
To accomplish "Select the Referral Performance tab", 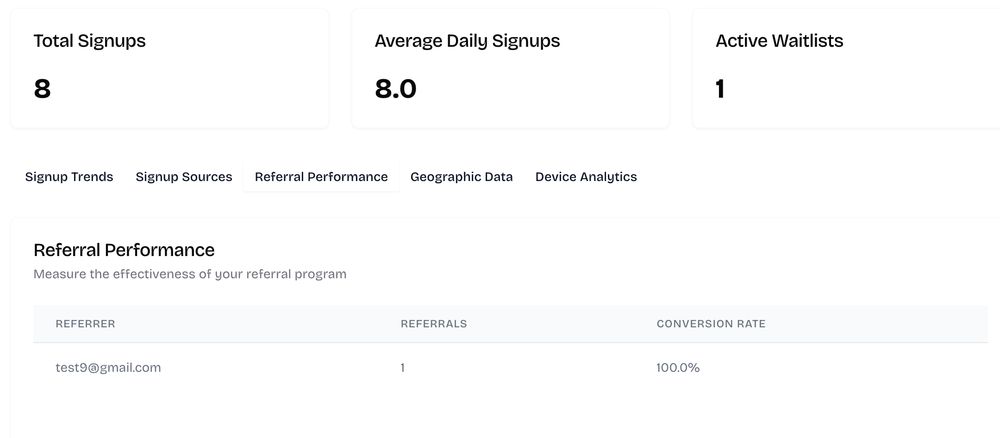I will pyautogui.click(x=321, y=177).
